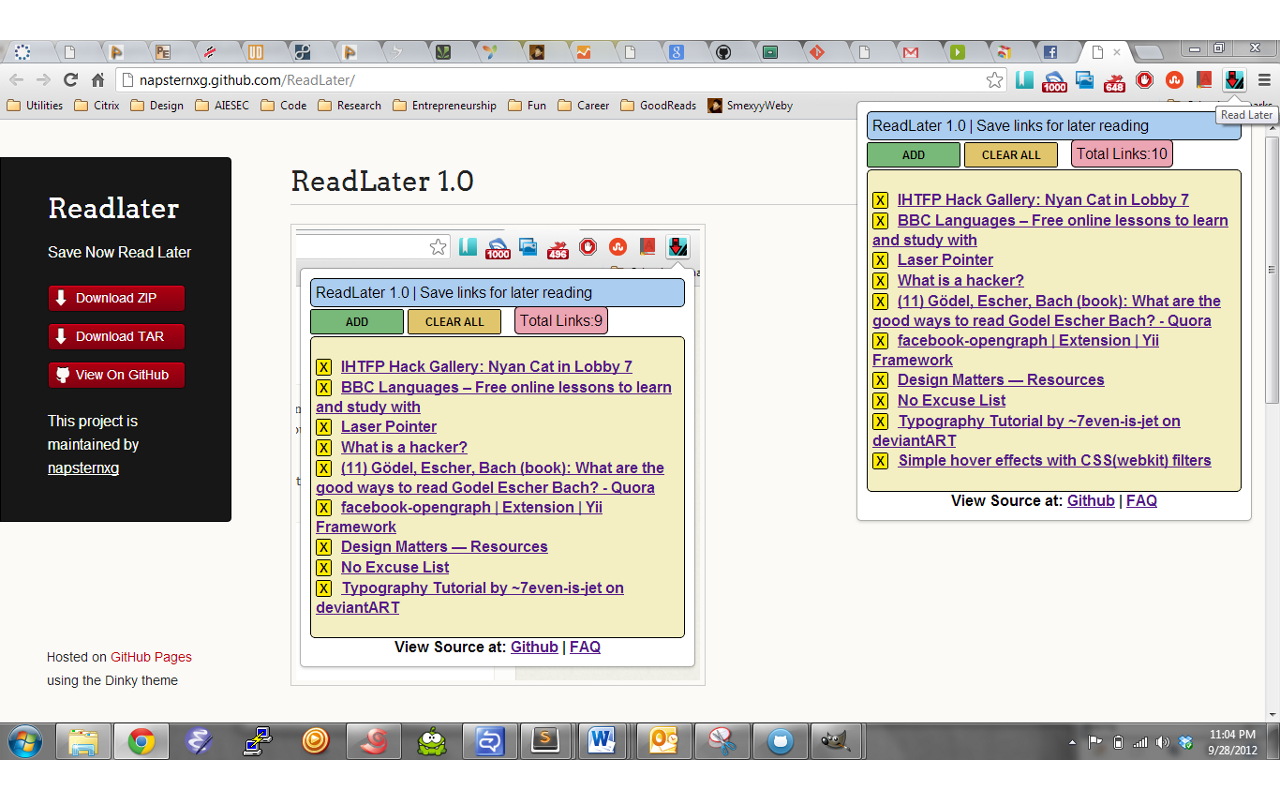Screen dimensions: 1280x800
Task: Click the StumbleUpon extension icon in toolbar
Action: tap(1175, 80)
